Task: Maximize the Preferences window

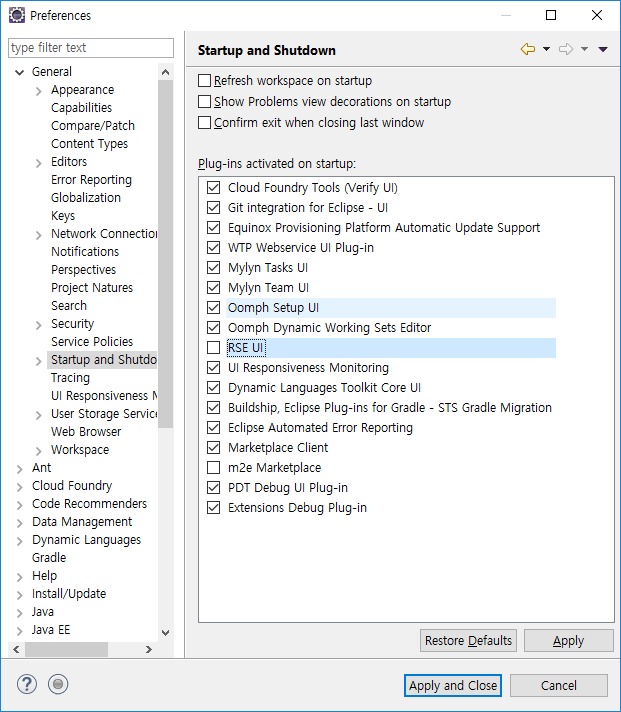Action: 551,15
